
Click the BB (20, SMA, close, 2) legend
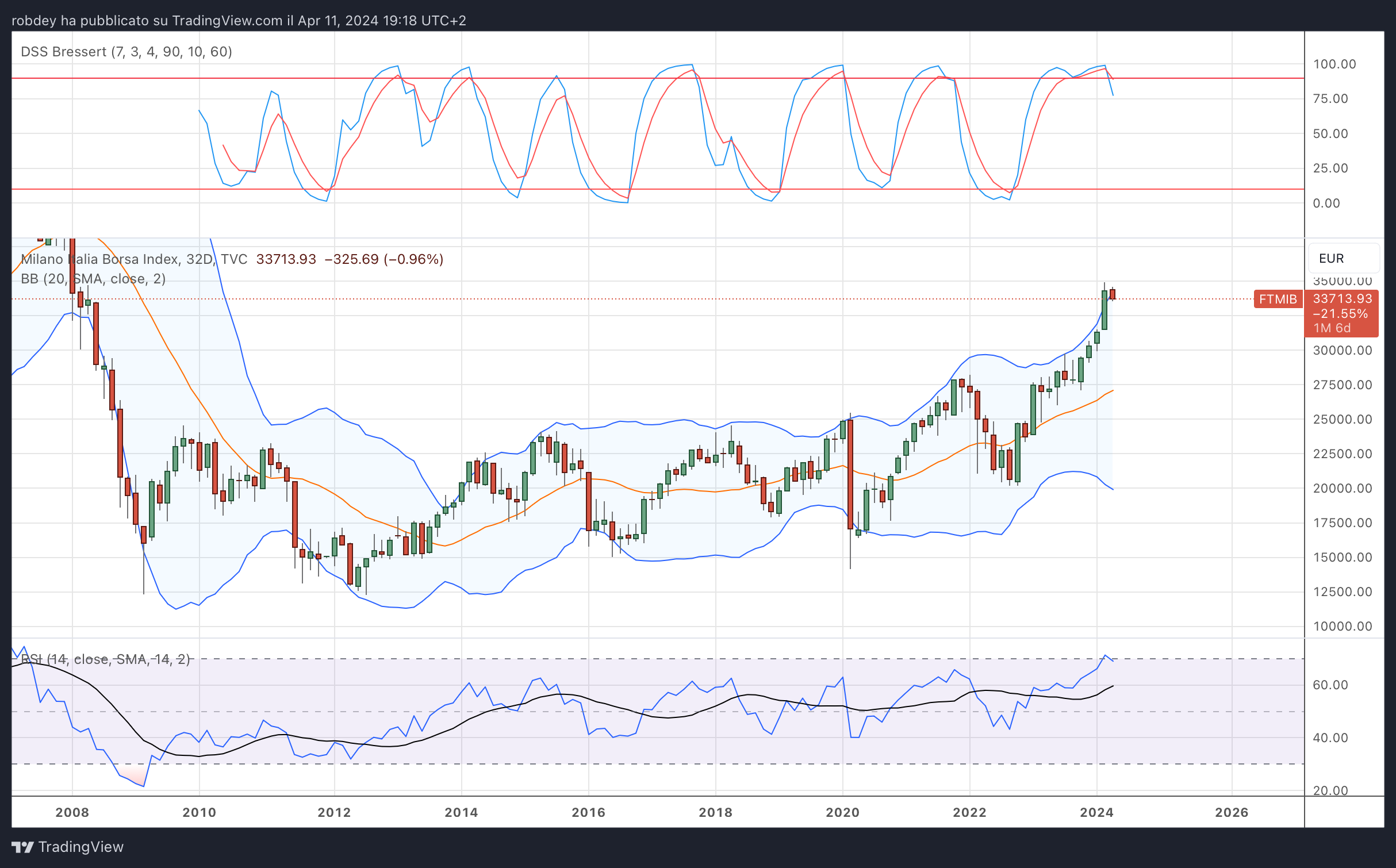pyautogui.click(x=93, y=279)
